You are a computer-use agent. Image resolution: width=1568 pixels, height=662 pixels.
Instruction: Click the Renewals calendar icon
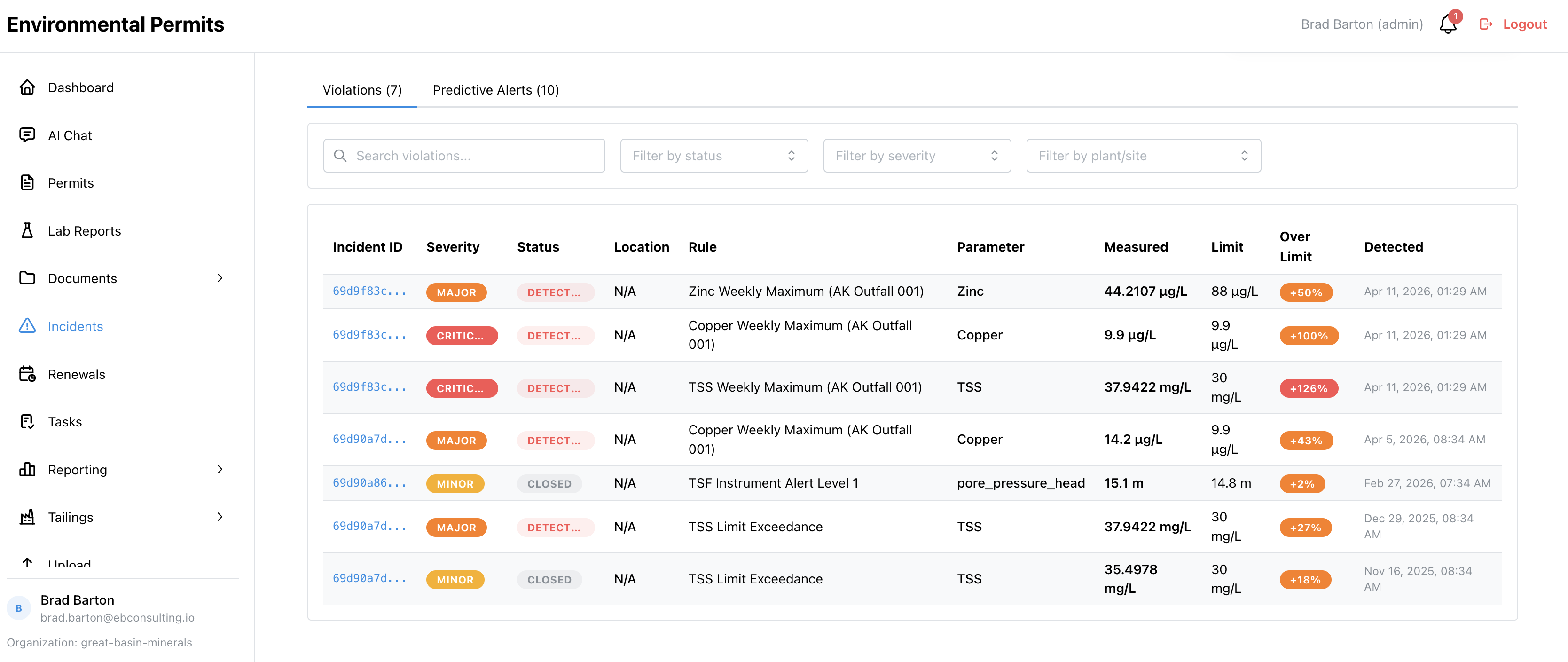27,373
